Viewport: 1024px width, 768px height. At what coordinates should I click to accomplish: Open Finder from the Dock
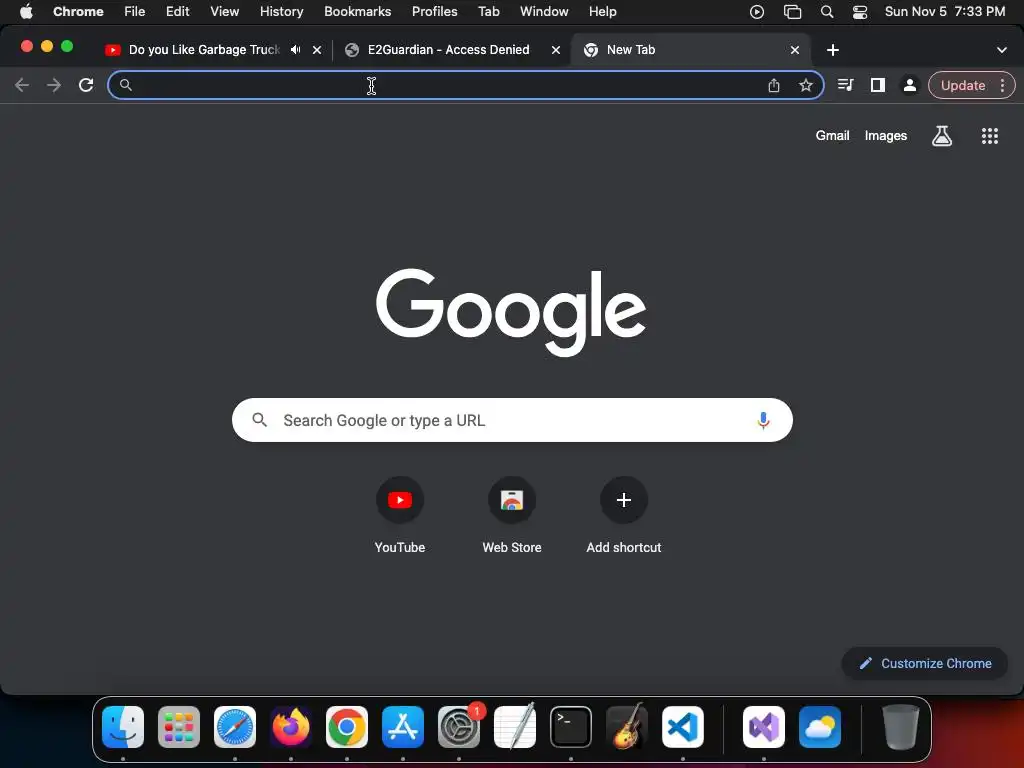tap(123, 727)
